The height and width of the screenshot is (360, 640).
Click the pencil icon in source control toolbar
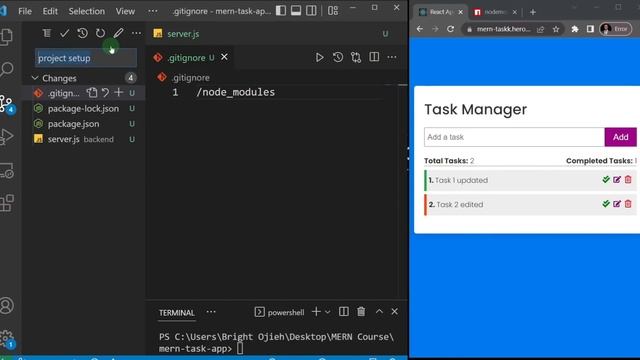point(118,33)
